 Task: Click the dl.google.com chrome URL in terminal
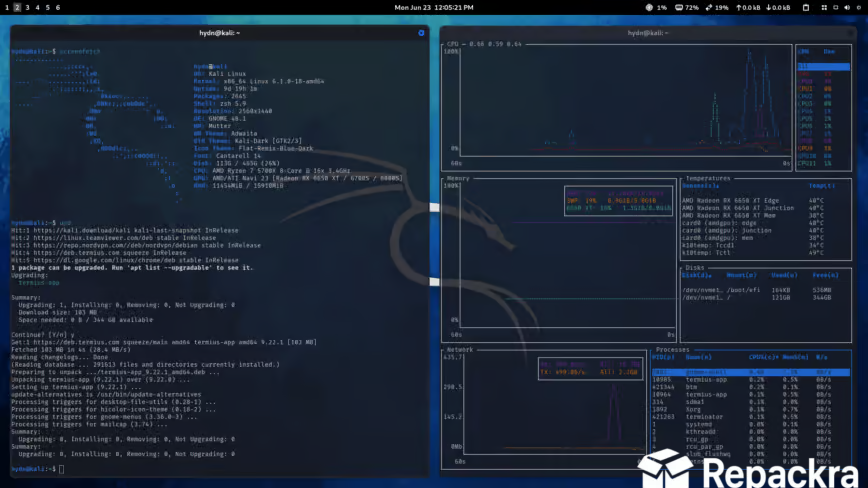[105, 261]
